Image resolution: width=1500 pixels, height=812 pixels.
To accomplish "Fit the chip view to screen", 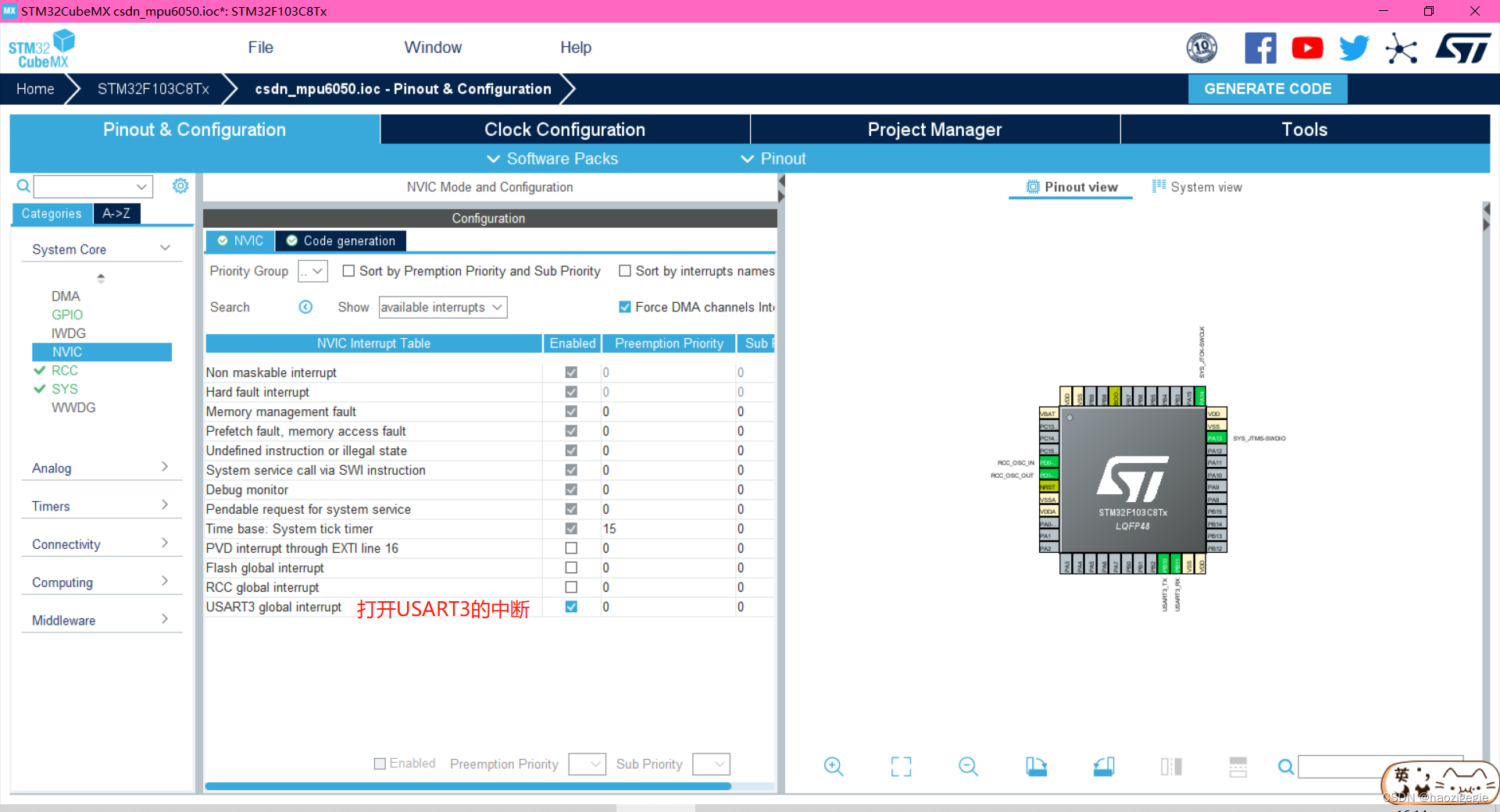I will click(x=901, y=767).
